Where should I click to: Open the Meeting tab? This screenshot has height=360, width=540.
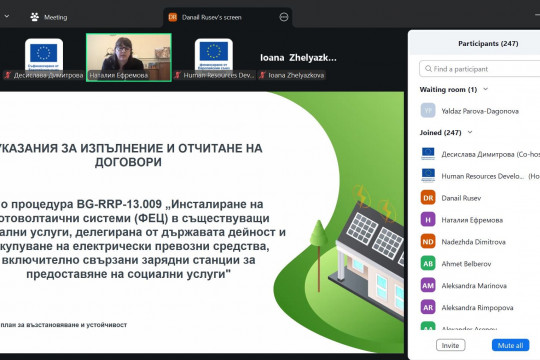tap(49, 17)
